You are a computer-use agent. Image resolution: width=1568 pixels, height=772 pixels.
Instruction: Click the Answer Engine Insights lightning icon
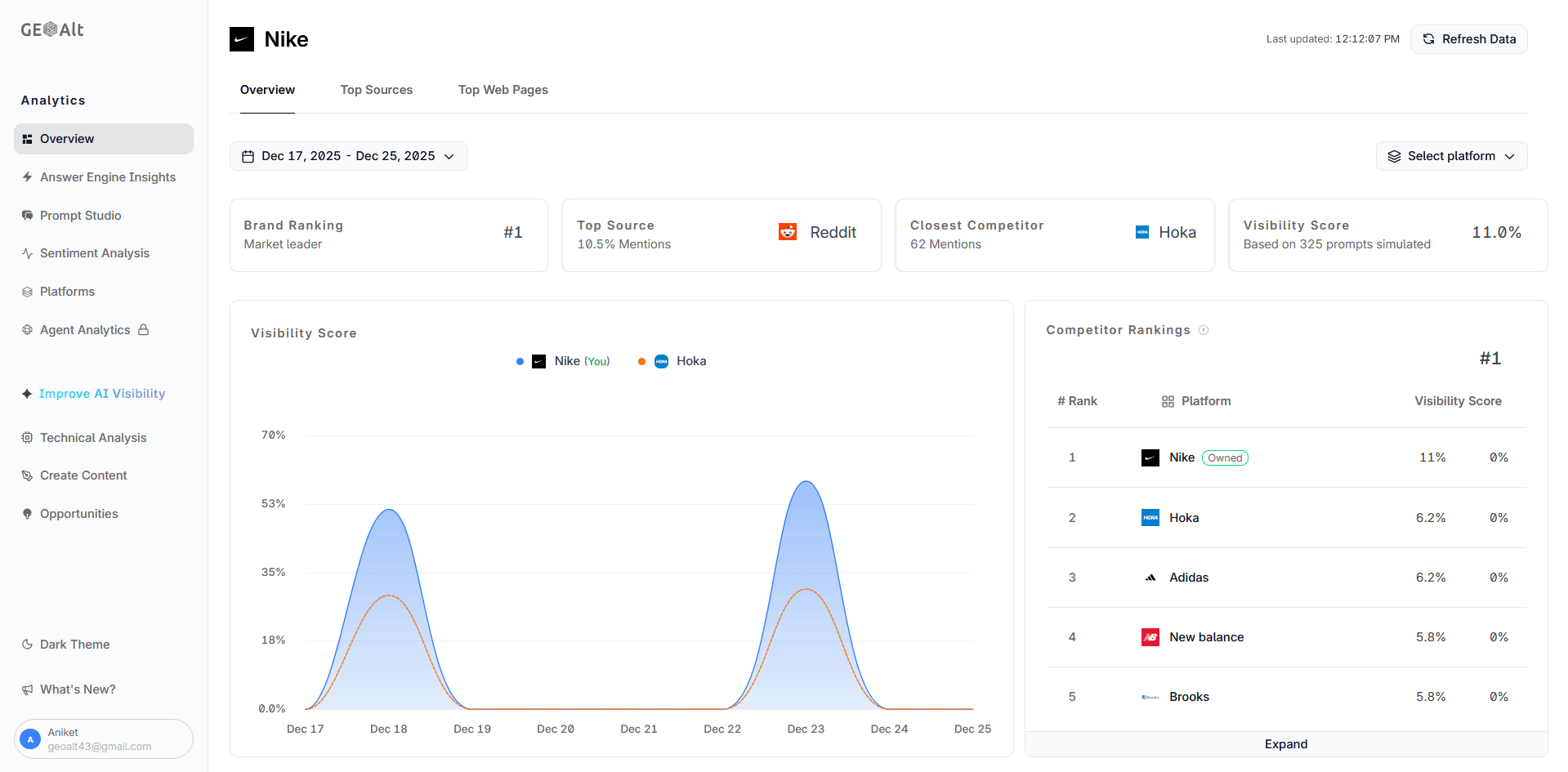click(27, 177)
